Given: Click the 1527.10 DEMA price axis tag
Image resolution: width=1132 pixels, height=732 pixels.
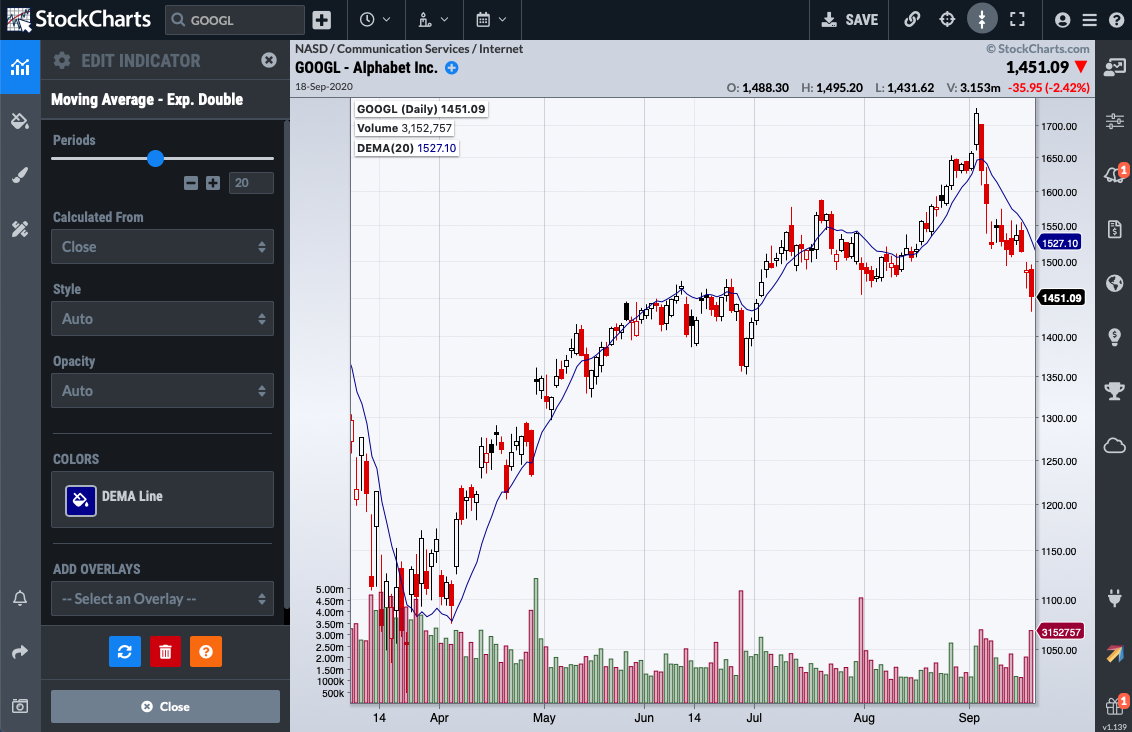Looking at the screenshot, I should (1060, 243).
